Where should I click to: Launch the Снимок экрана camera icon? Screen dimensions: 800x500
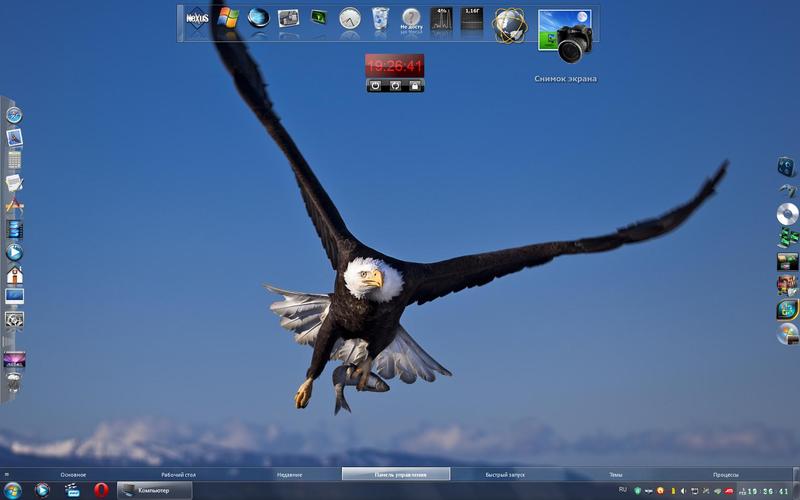coord(565,36)
